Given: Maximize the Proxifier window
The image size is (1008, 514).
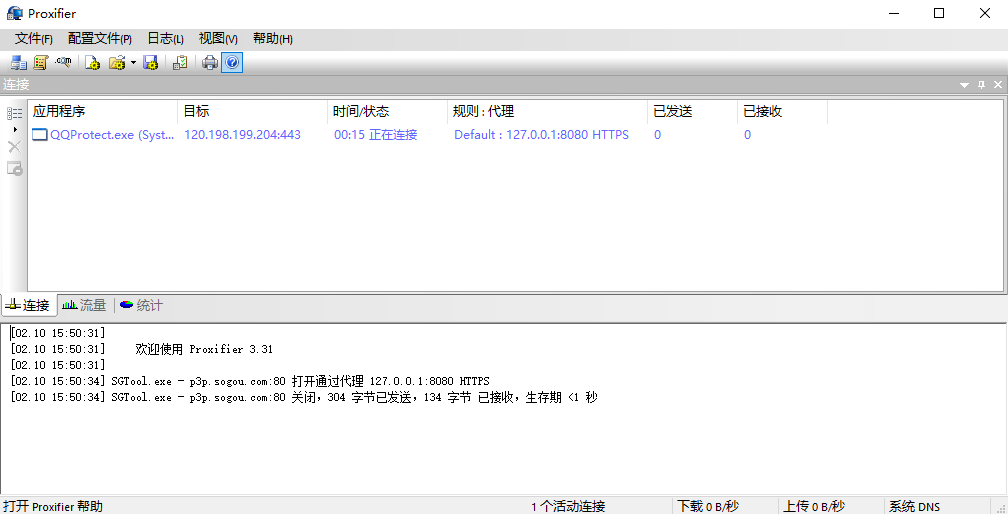Looking at the screenshot, I should pyautogui.click(x=939, y=13).
